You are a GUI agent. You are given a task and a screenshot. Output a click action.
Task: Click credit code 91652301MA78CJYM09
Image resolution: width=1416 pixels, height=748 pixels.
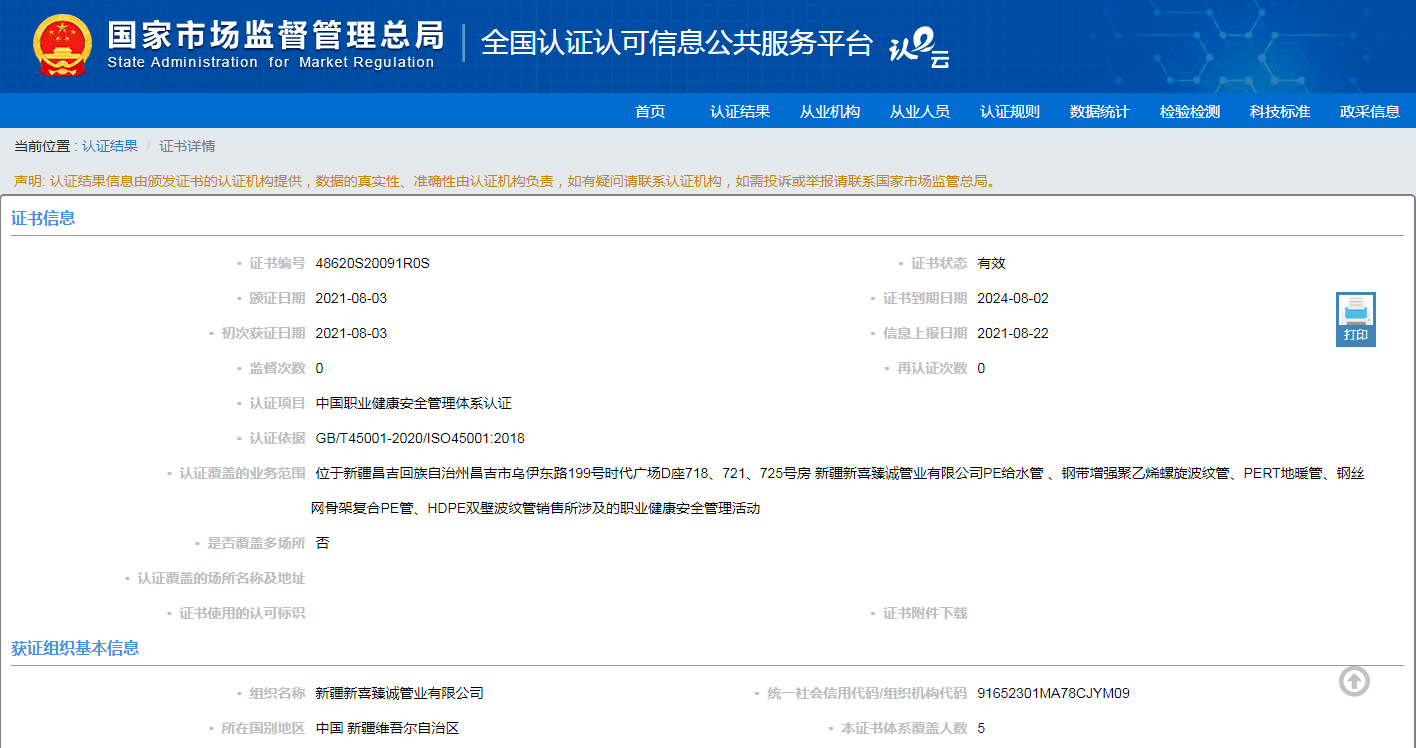(1053, 693)
